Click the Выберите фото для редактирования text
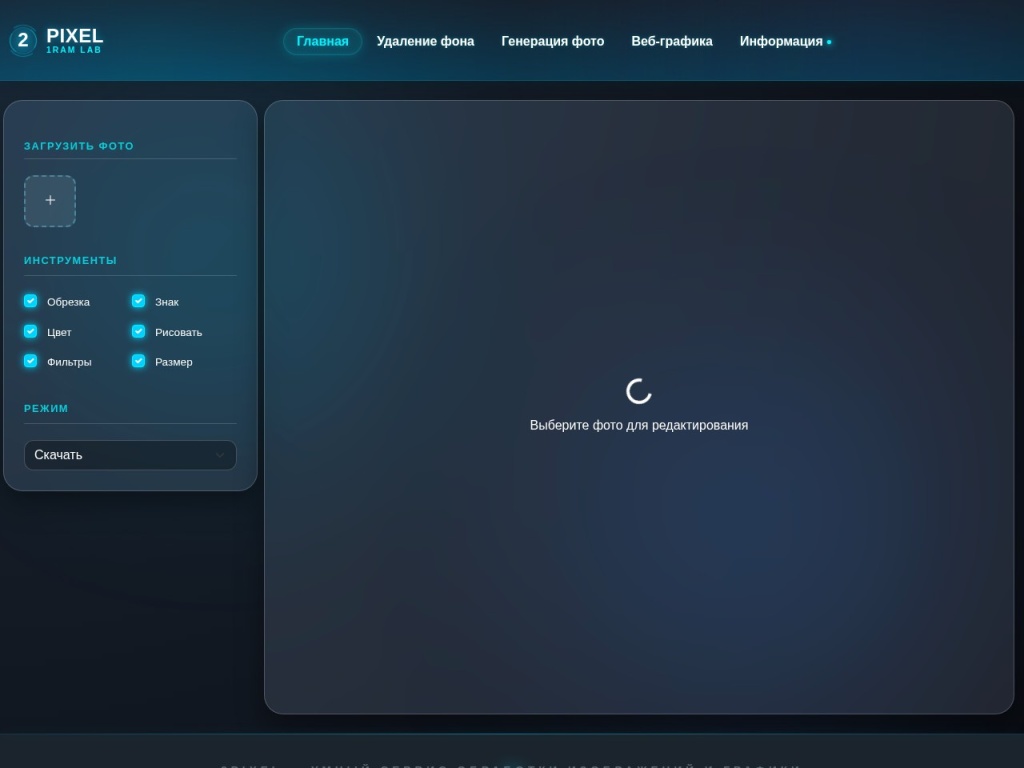 coord(639,425)
